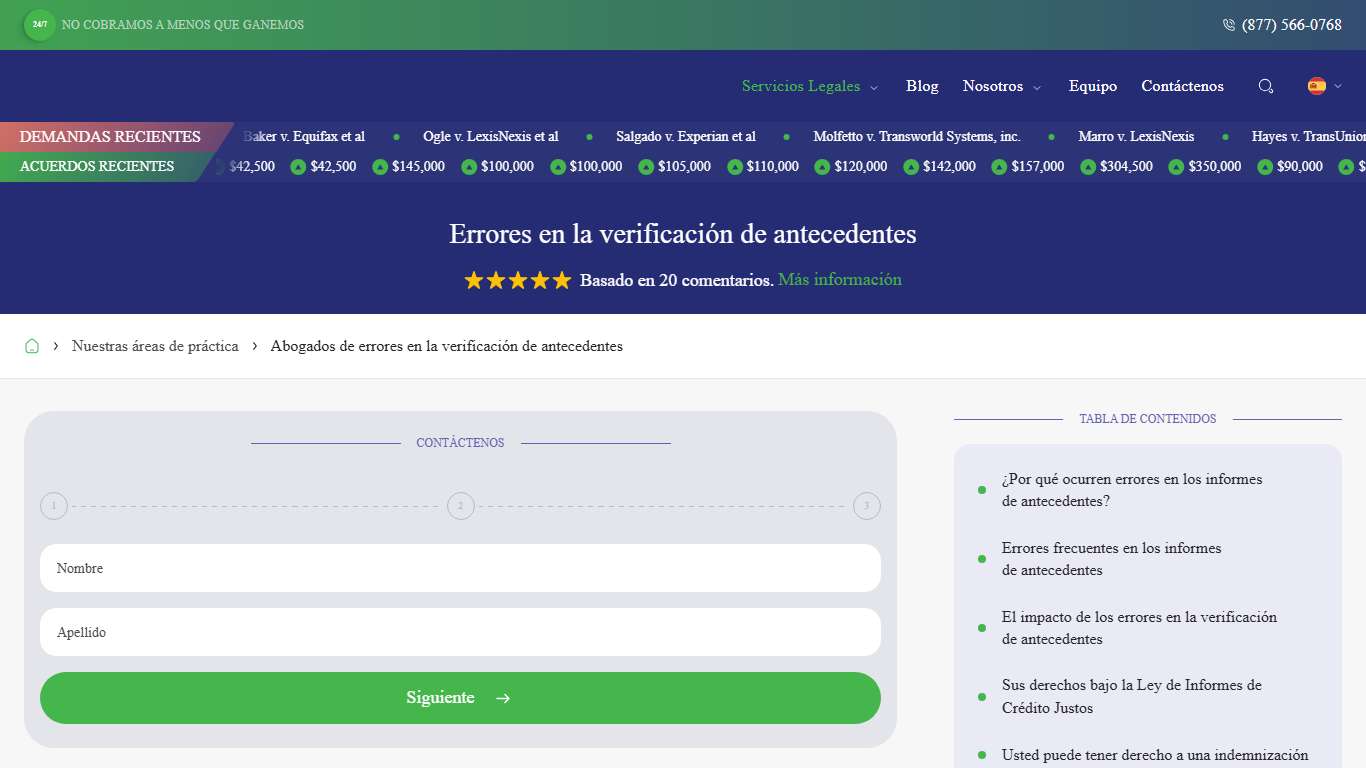This screenshot has height=768, width=1366.
Task: Click the contents link about Ley de Informes de Crédito Justos
Action: click(1131, 696)
